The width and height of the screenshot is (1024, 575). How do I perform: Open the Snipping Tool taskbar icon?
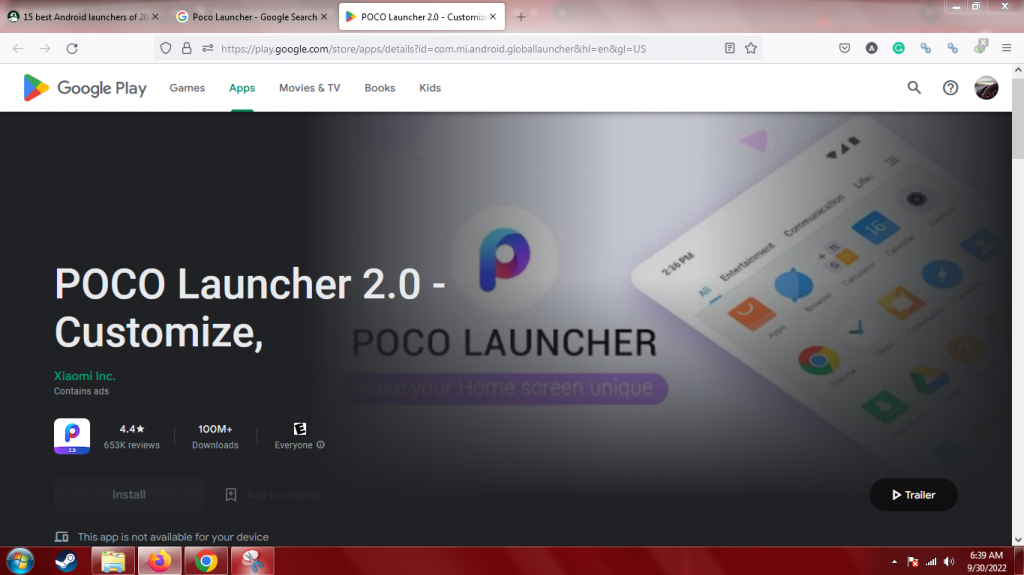252,561
